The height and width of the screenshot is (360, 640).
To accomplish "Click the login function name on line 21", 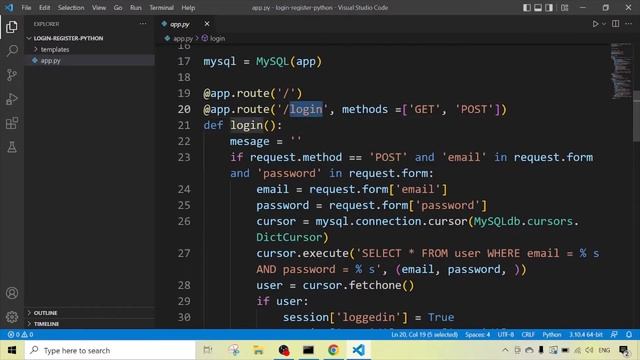I will [247, 125].
